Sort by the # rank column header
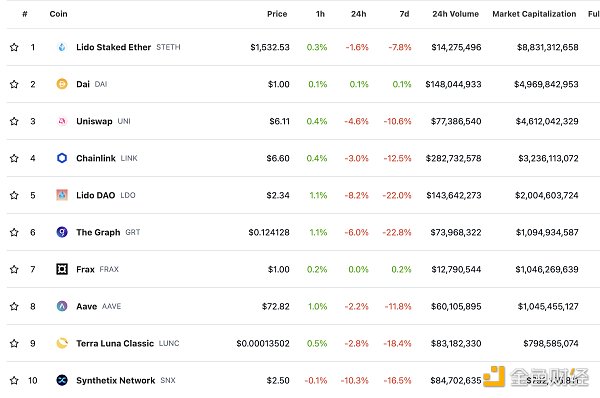 [x=25, y=14]
